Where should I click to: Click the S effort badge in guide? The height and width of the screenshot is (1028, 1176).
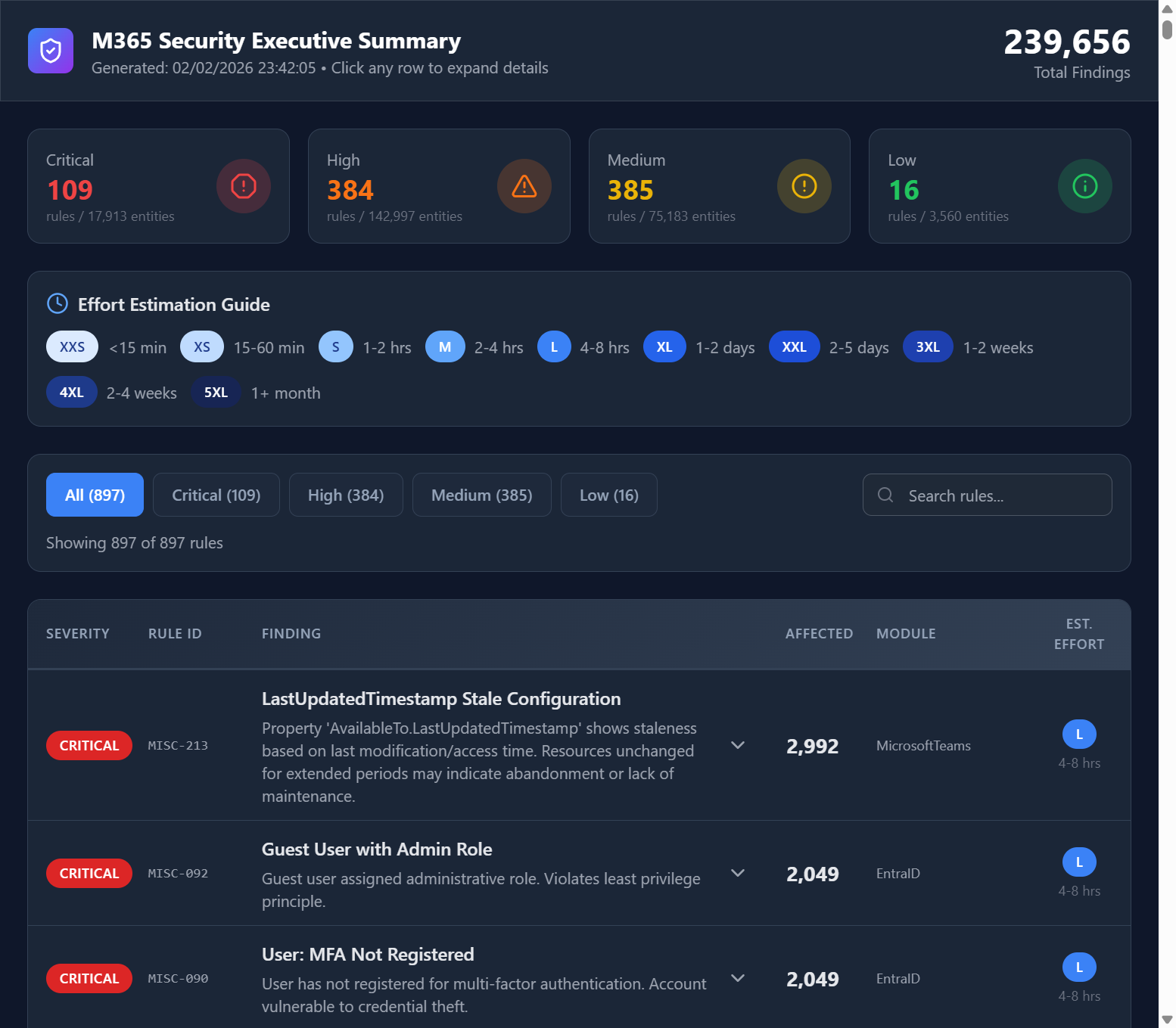pyautogui.click(x=336, y=347)
